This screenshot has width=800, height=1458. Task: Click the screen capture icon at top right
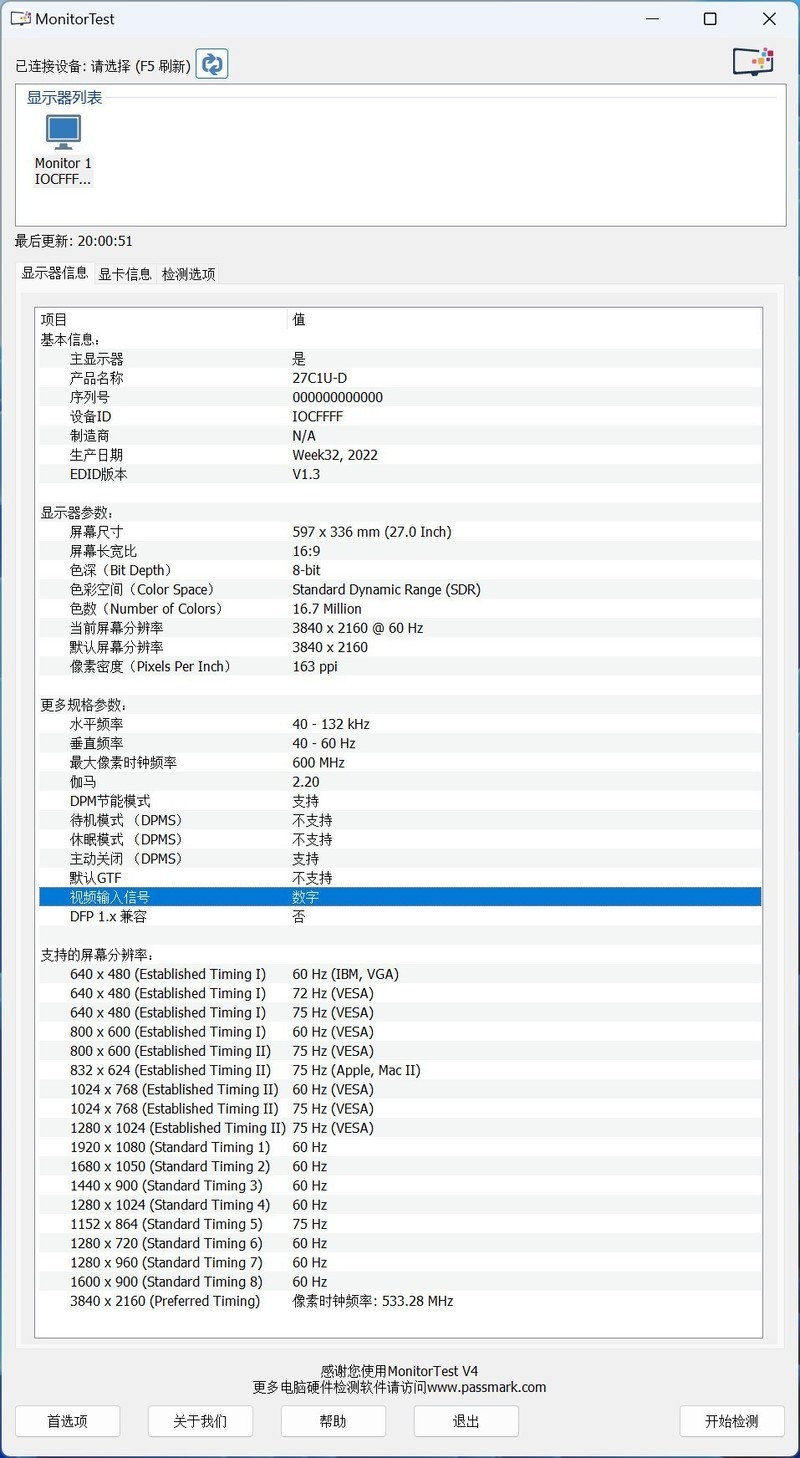tap(753, 60)
